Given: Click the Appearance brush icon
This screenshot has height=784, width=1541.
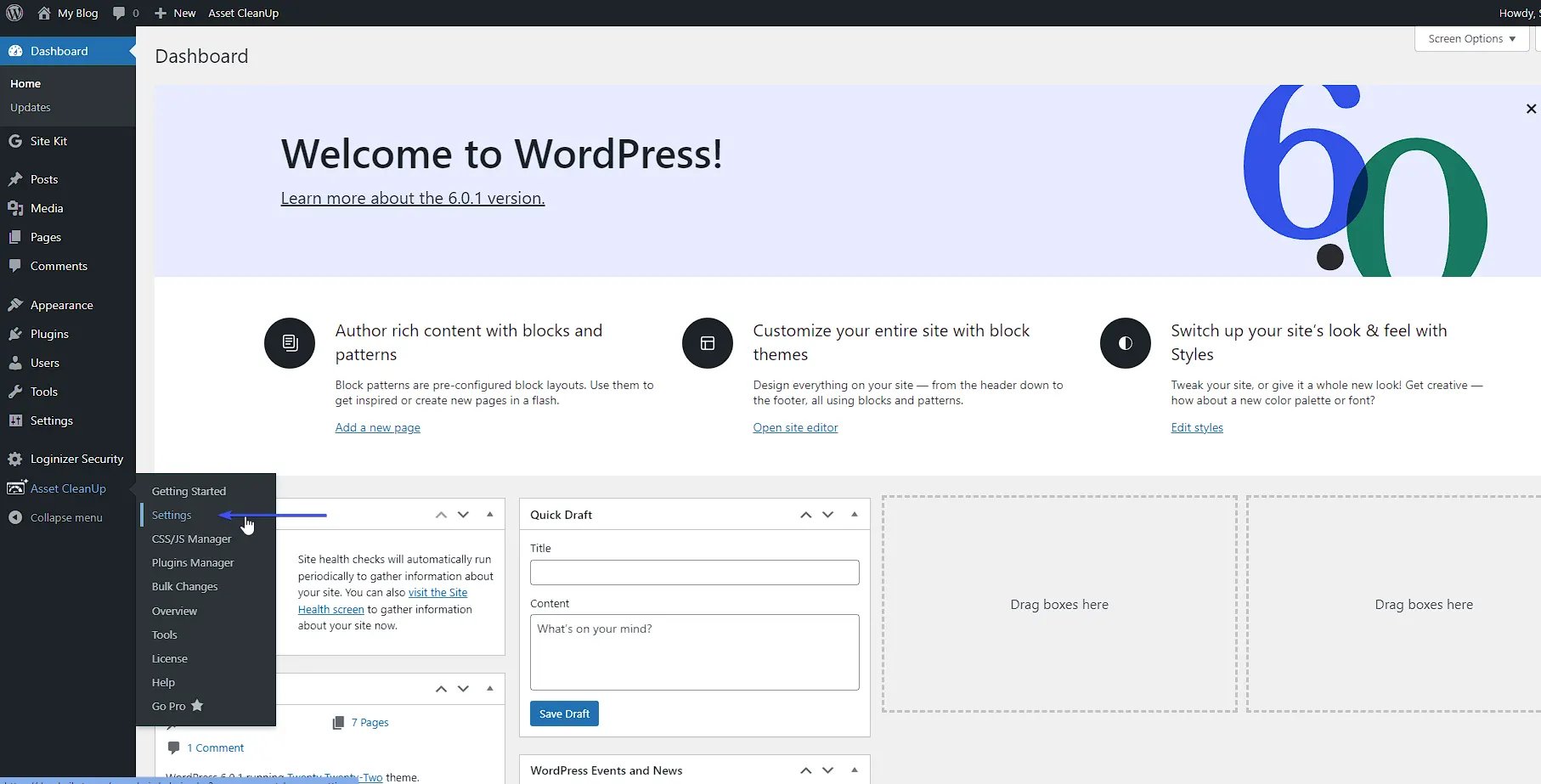Looking at the screenshot, I should pos(15,305).
